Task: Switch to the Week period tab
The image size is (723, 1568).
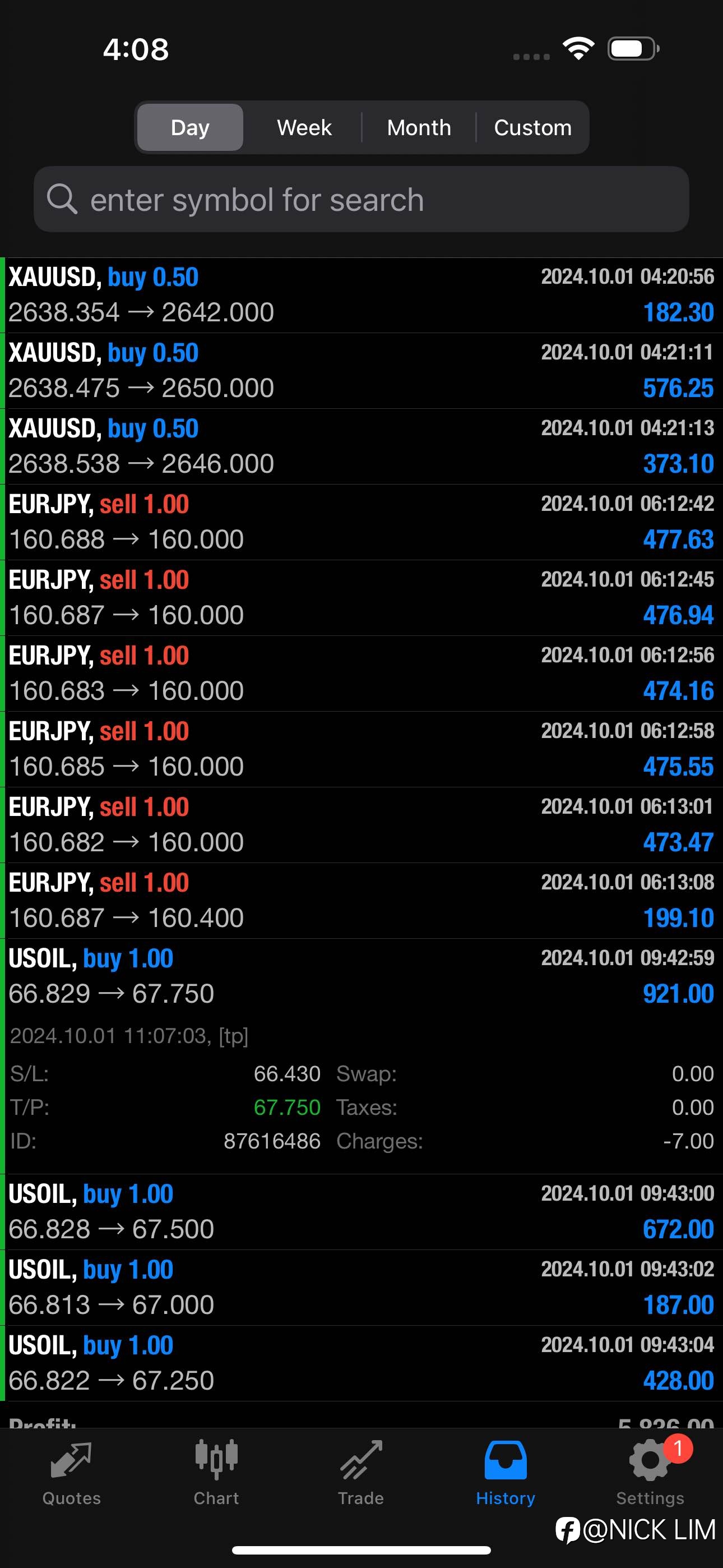Action: coord(304,127)
